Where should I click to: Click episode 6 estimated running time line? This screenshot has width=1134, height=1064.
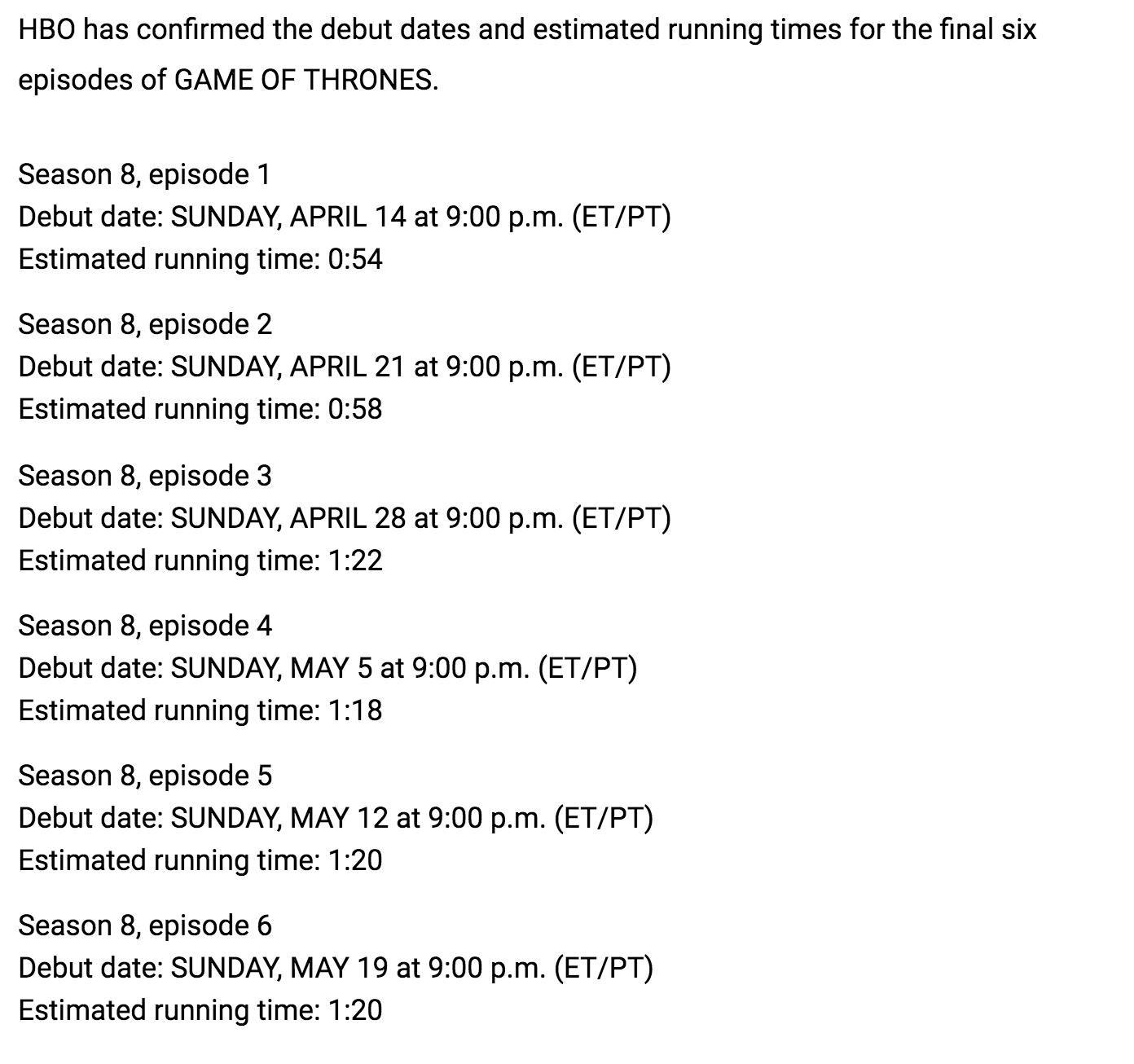pyautogui.click(x=200, y=1010)
